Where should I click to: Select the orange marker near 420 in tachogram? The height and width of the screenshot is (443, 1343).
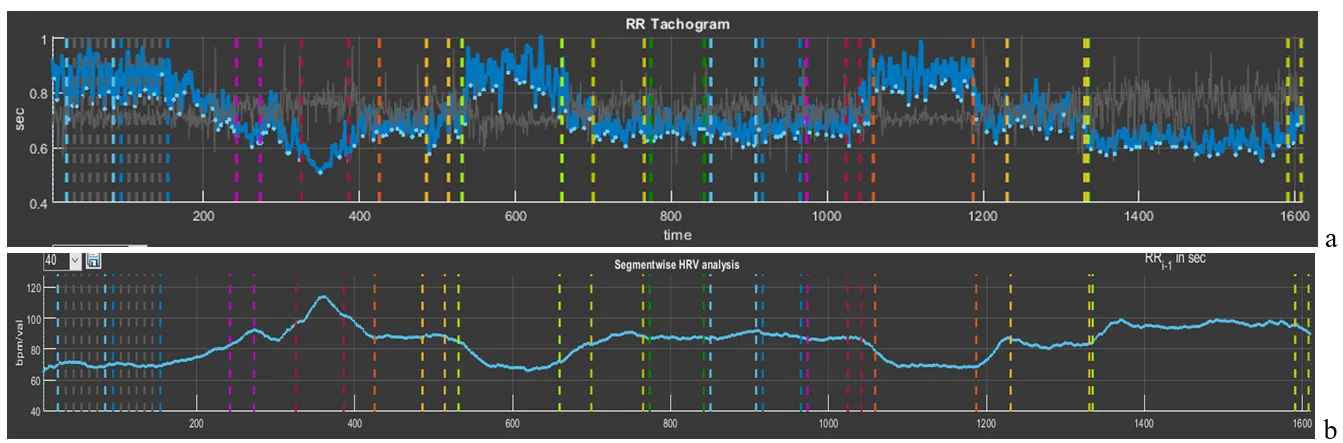pos(379,120)
